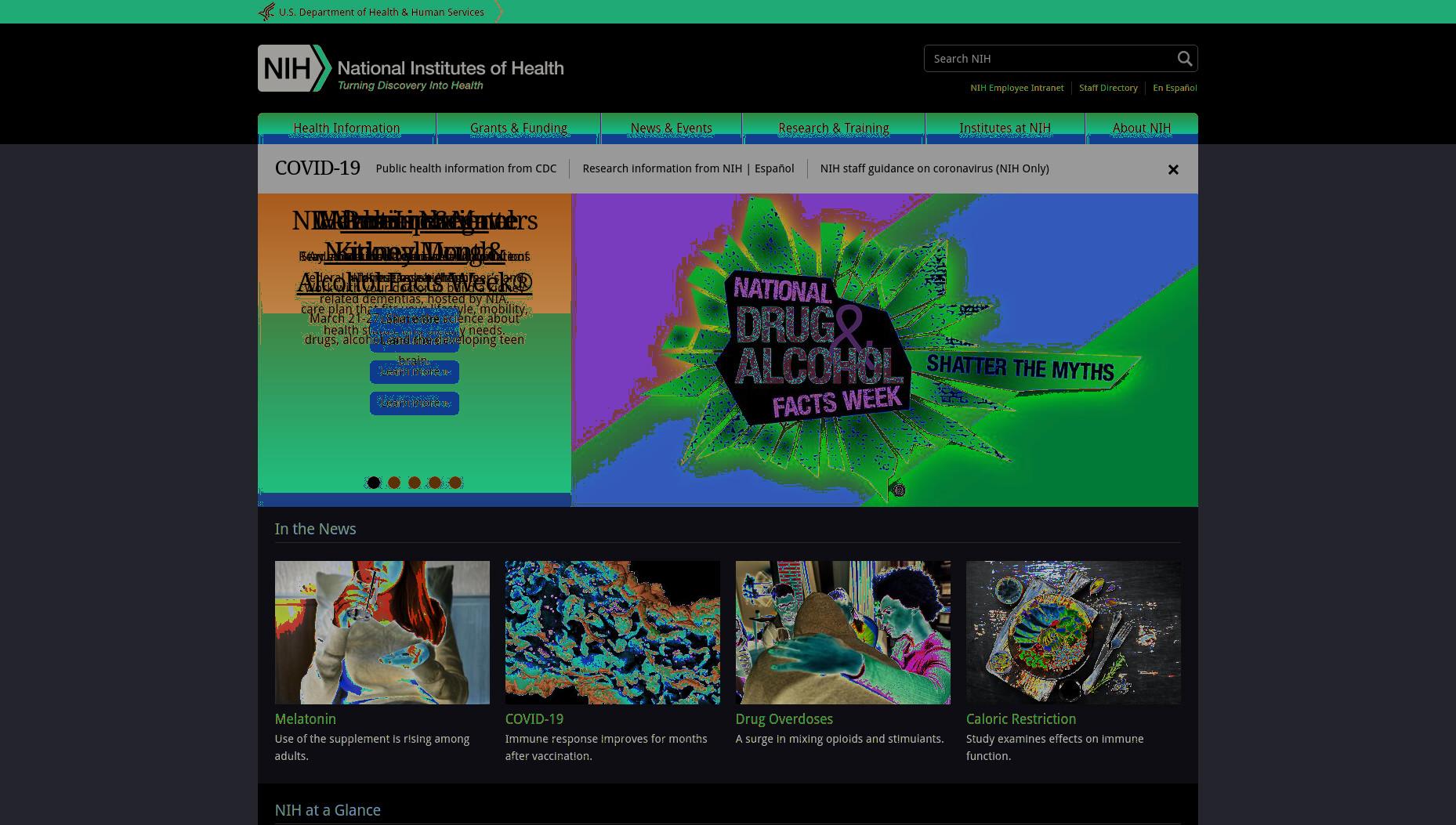Image resolution: width=1456 pixels, height=825 pixels.
Task: Dismiss the COVID-19 banner with X
Action: pyautogui.click(x=1173, y=169)
